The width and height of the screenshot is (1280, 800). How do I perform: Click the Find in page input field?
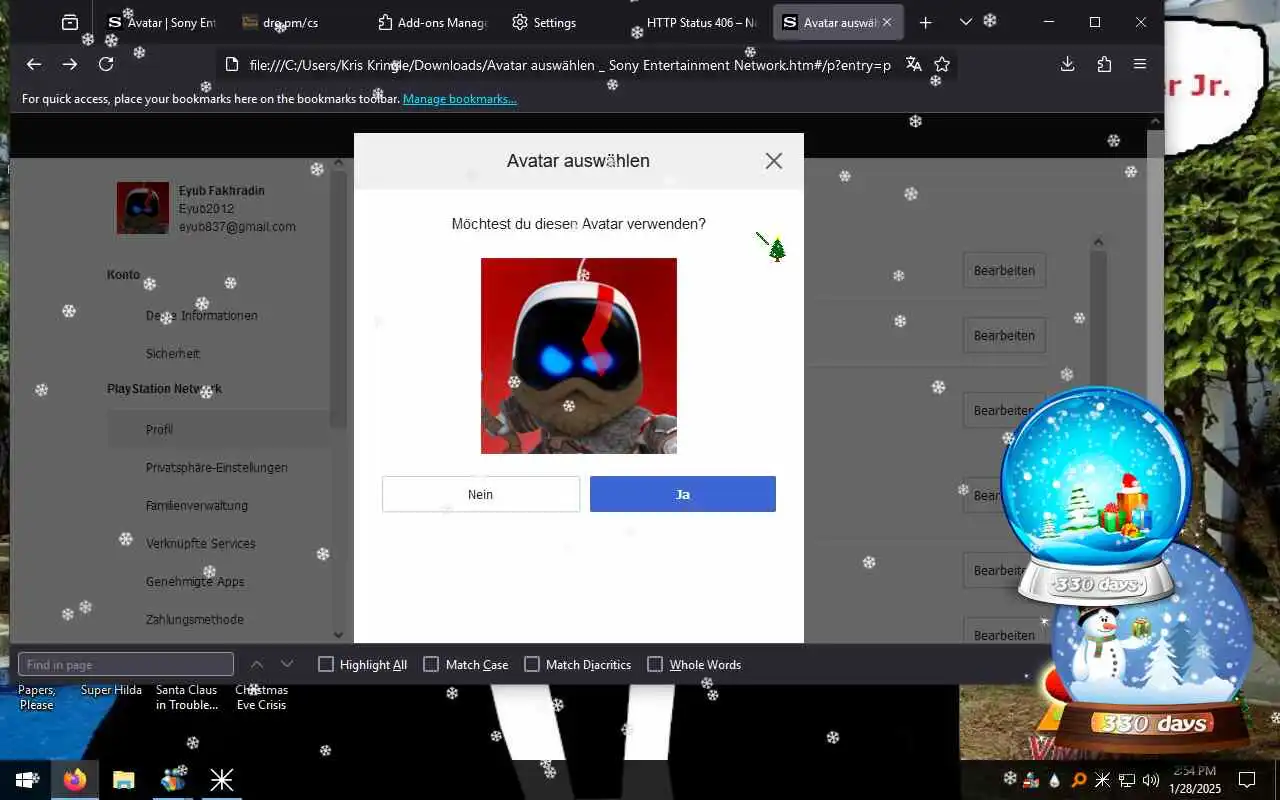[126, 664]
